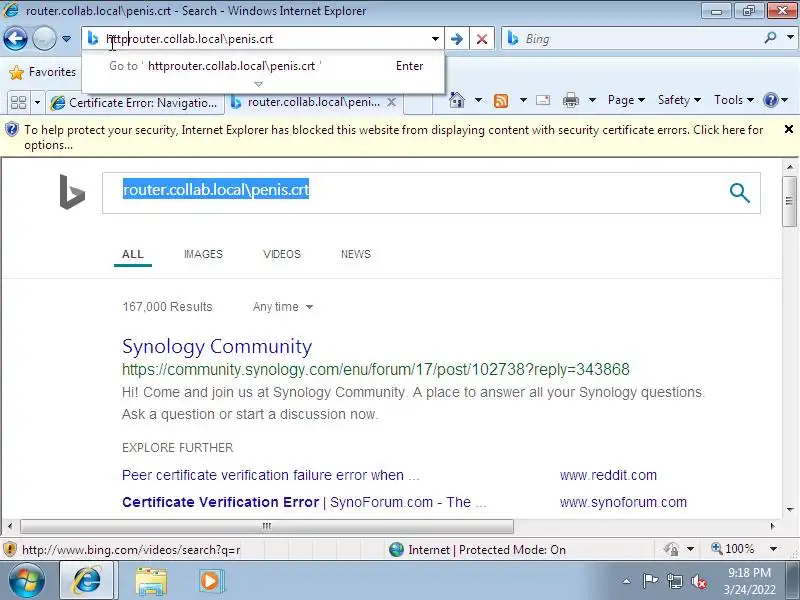
Task: Click the security information bar message
Action: 393,137
